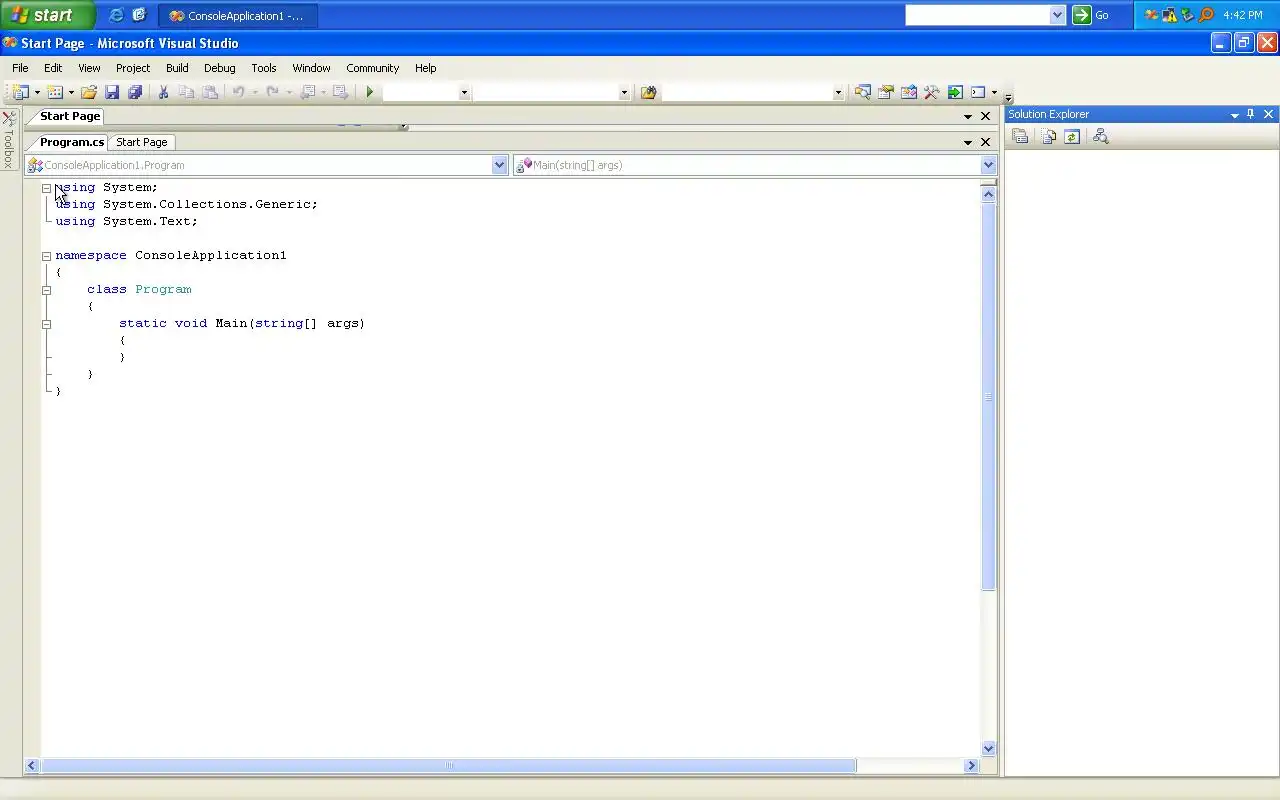Click the Paste clipboard icon

(x=209, y=92)
